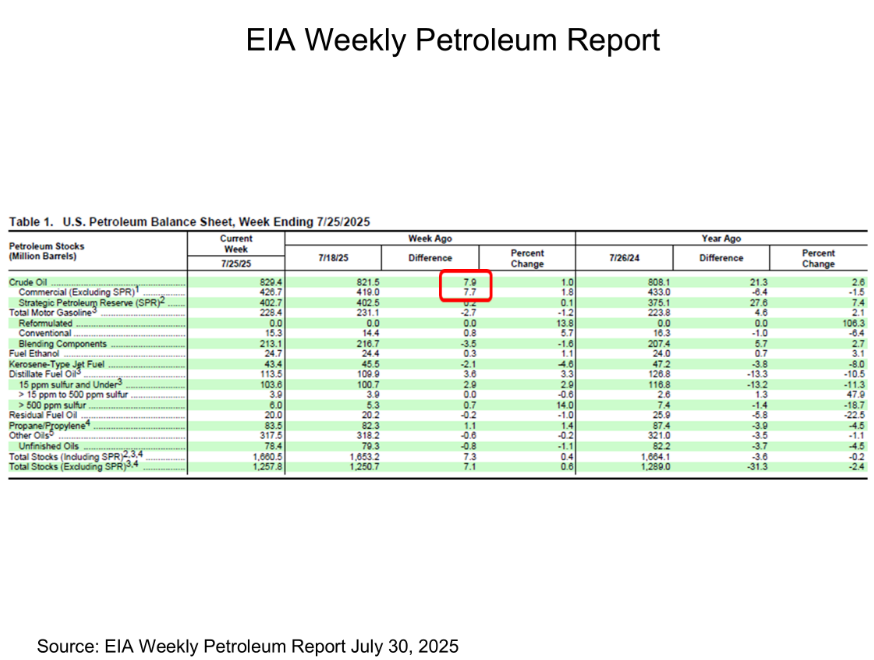This screenshot has height=660, width=874.
Task: Click the SPR year-ago value "375.1"
Action: (659, 303)
